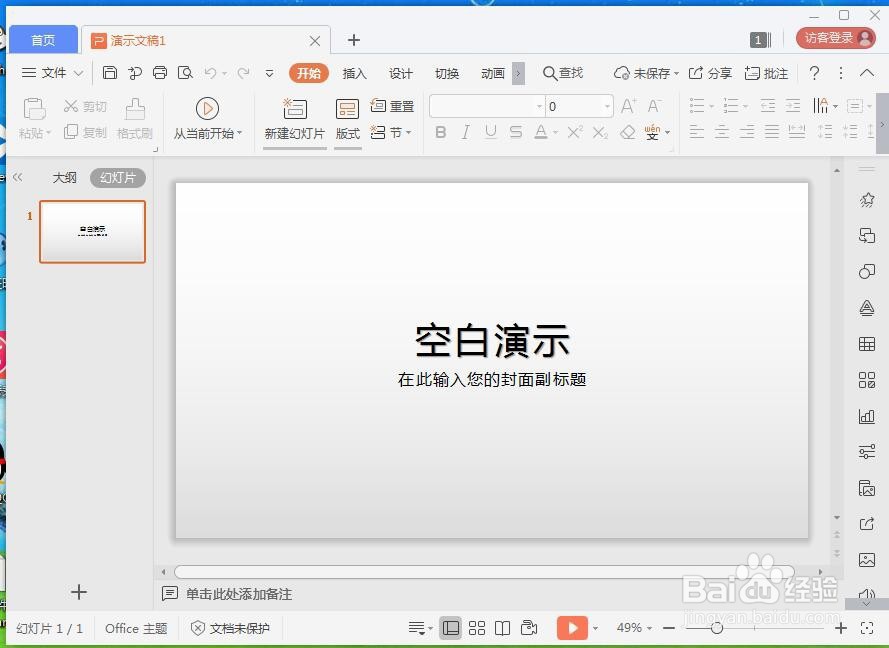Open the font name combo box
This screenshot has height=648, width=889.
[x=487, y=106]
